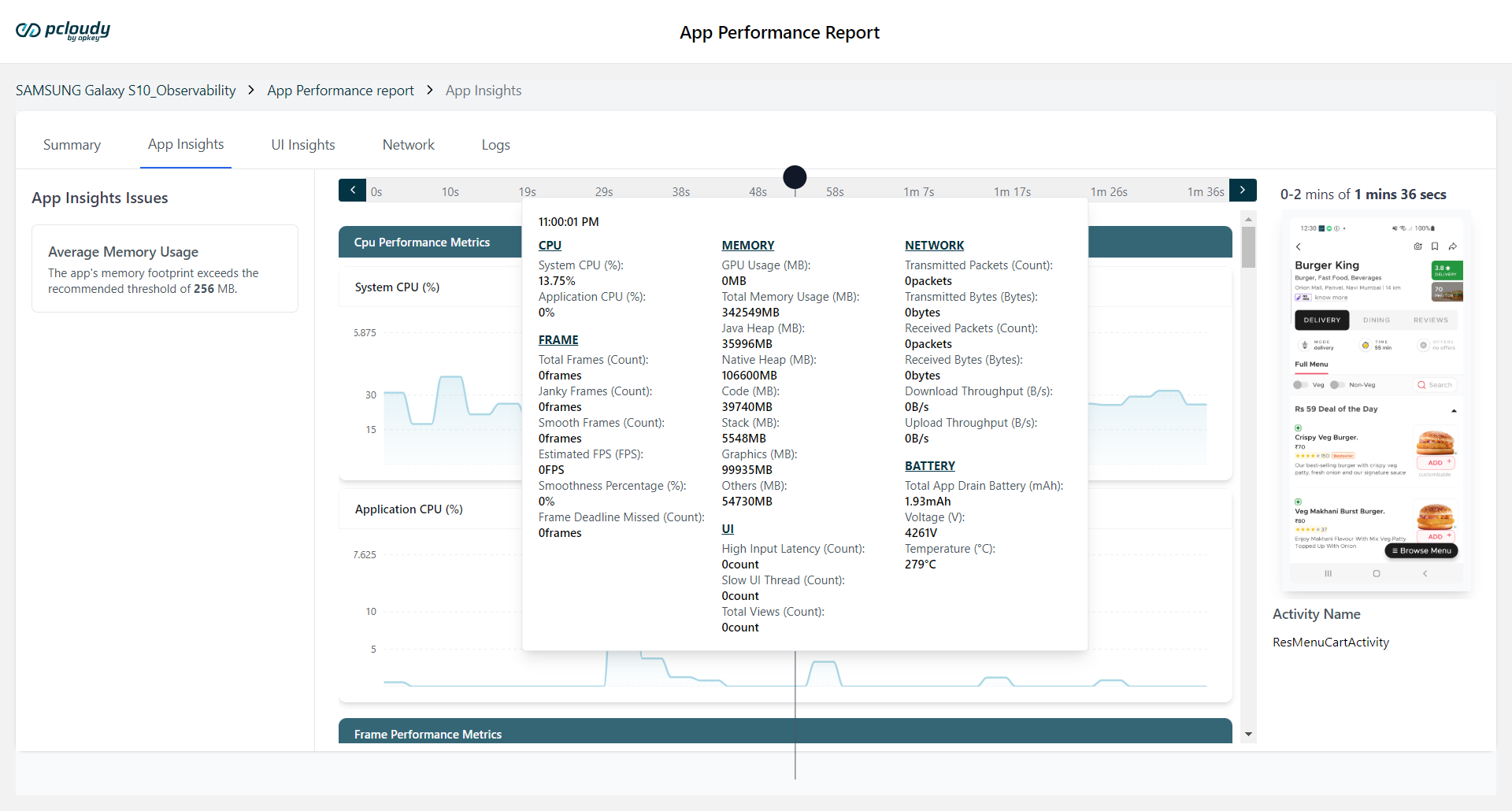The height and width of the screenshot is (811, 1512).
Task: Go to the App Performance report breadcrumb
Action: 340,91
